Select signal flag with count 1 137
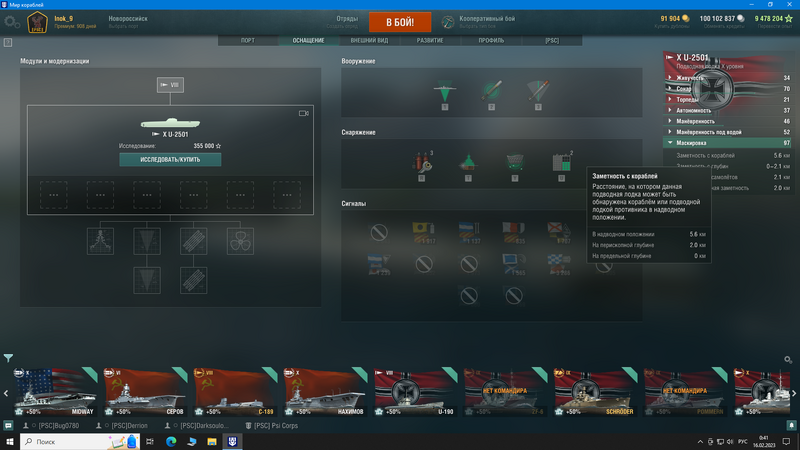 coord(469,233)
